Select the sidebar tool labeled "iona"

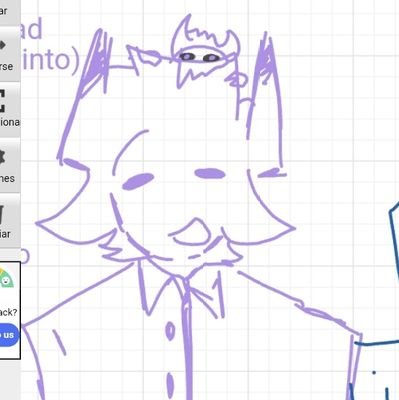coord(9,109)
